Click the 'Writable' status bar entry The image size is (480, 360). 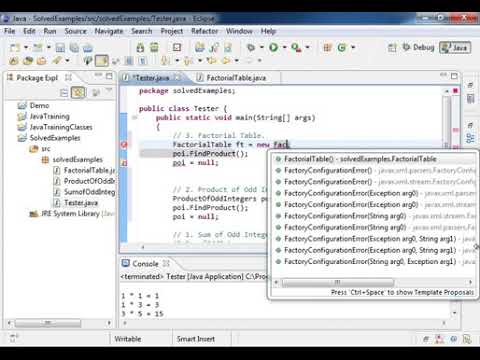pos(128,339)
